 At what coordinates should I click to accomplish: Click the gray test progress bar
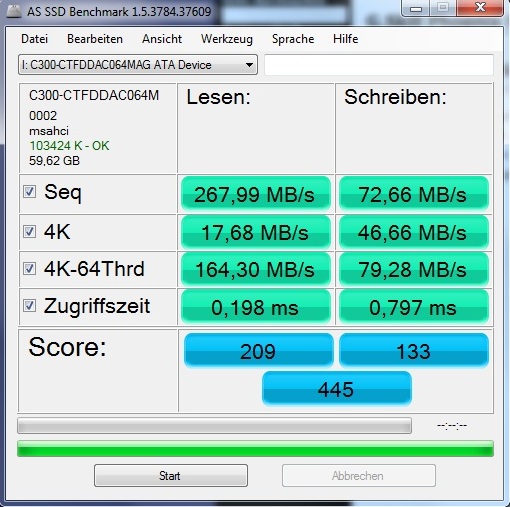tap(214, 426)
